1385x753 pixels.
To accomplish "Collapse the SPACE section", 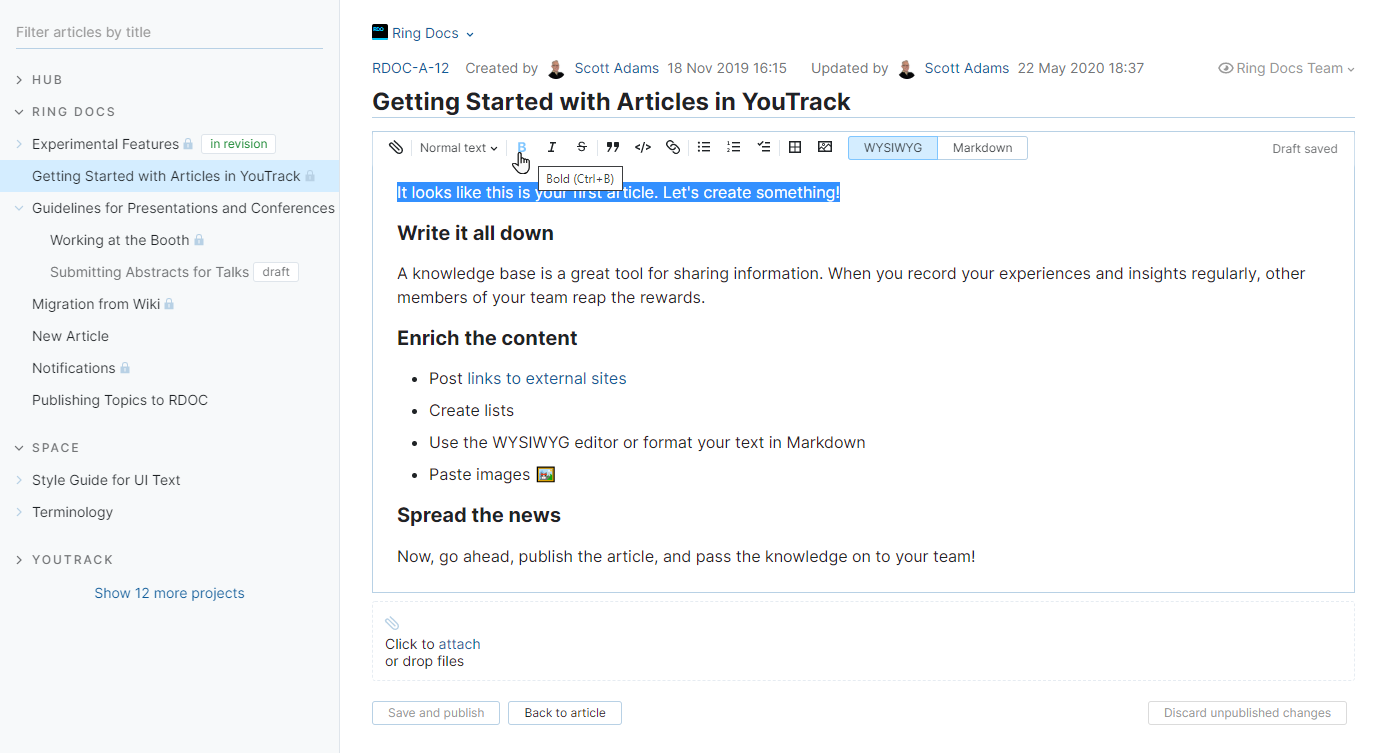I will (19, 448).
